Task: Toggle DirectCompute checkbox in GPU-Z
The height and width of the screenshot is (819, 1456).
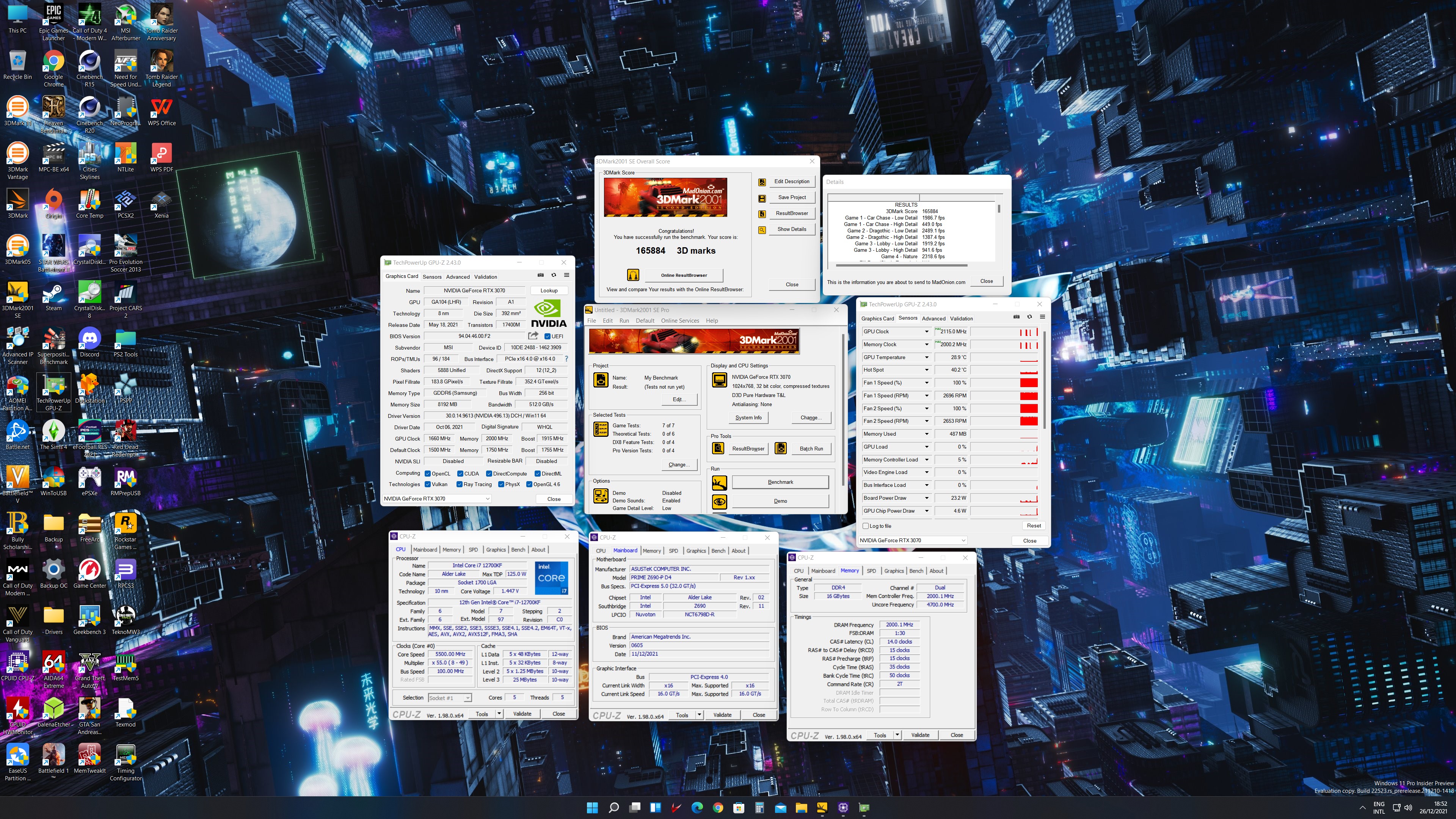Action: [489, 474]
